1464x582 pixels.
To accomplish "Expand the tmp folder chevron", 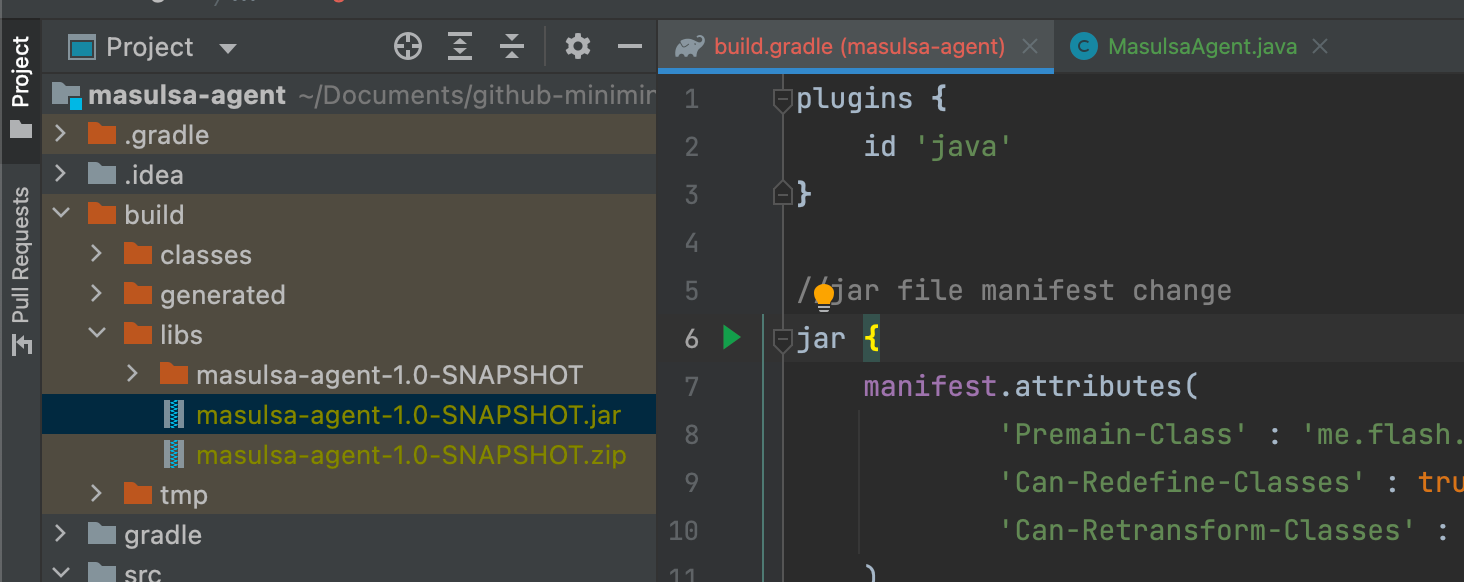I will 96,494.
